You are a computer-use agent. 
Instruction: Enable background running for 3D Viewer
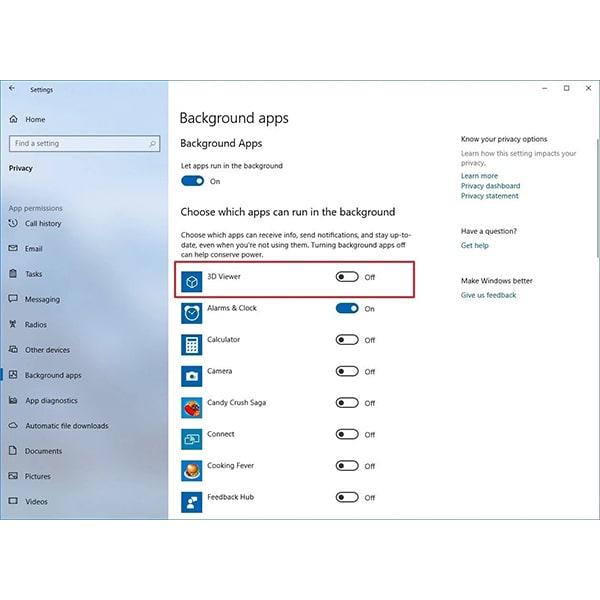(x=347, y=277)
